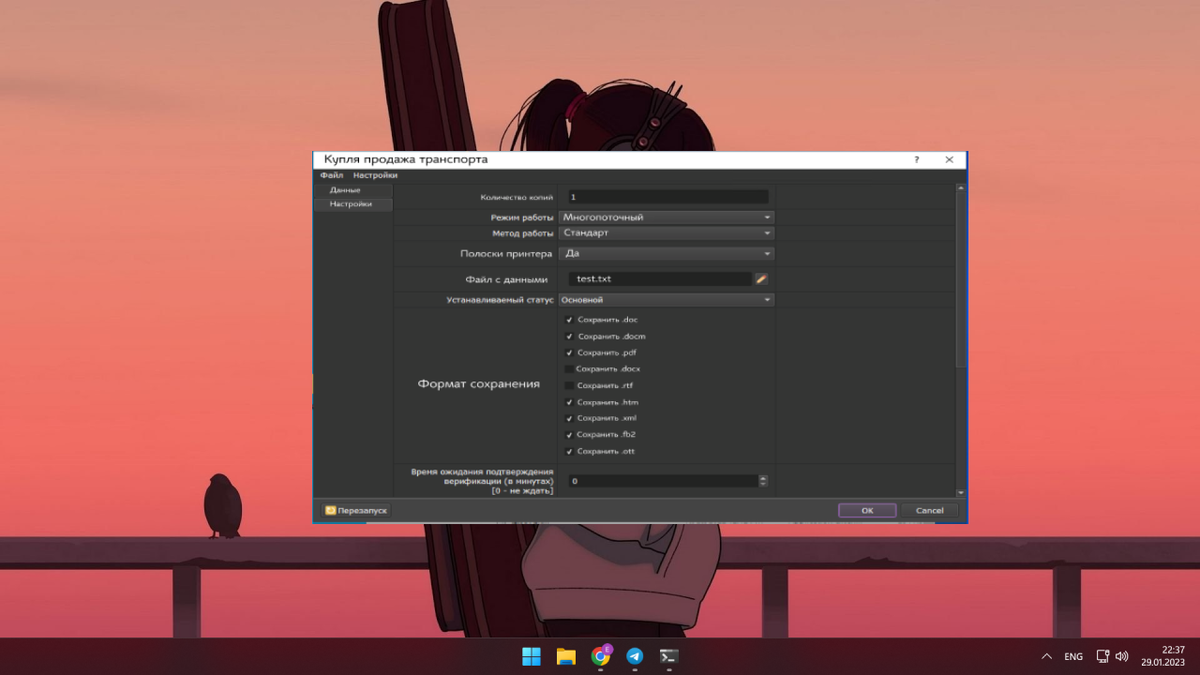Open the terminal app on the taskbar
This screenshot has height=675, width=1200.
669,656
